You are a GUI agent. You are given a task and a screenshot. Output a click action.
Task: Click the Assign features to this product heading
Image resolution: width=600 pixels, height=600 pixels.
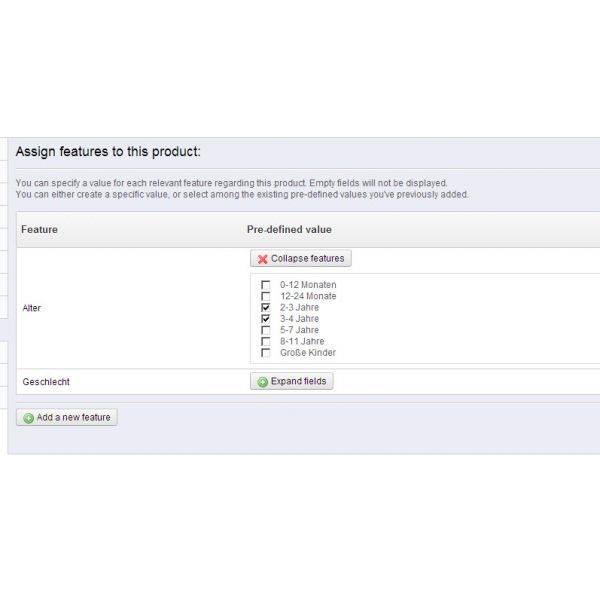[x=108, y=152]
